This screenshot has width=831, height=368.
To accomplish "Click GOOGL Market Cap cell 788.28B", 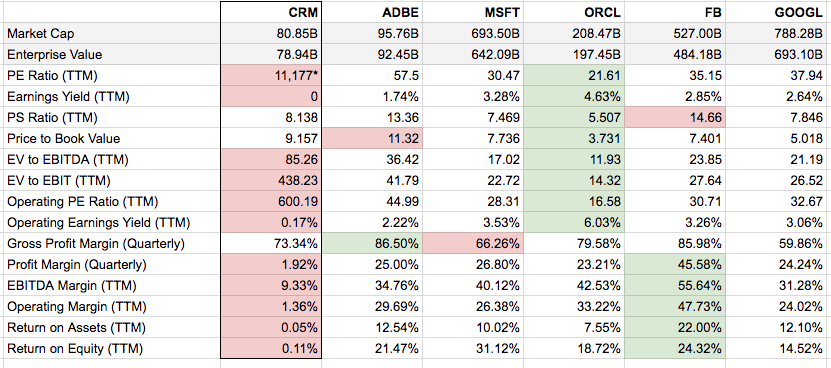I will [779, 33].
